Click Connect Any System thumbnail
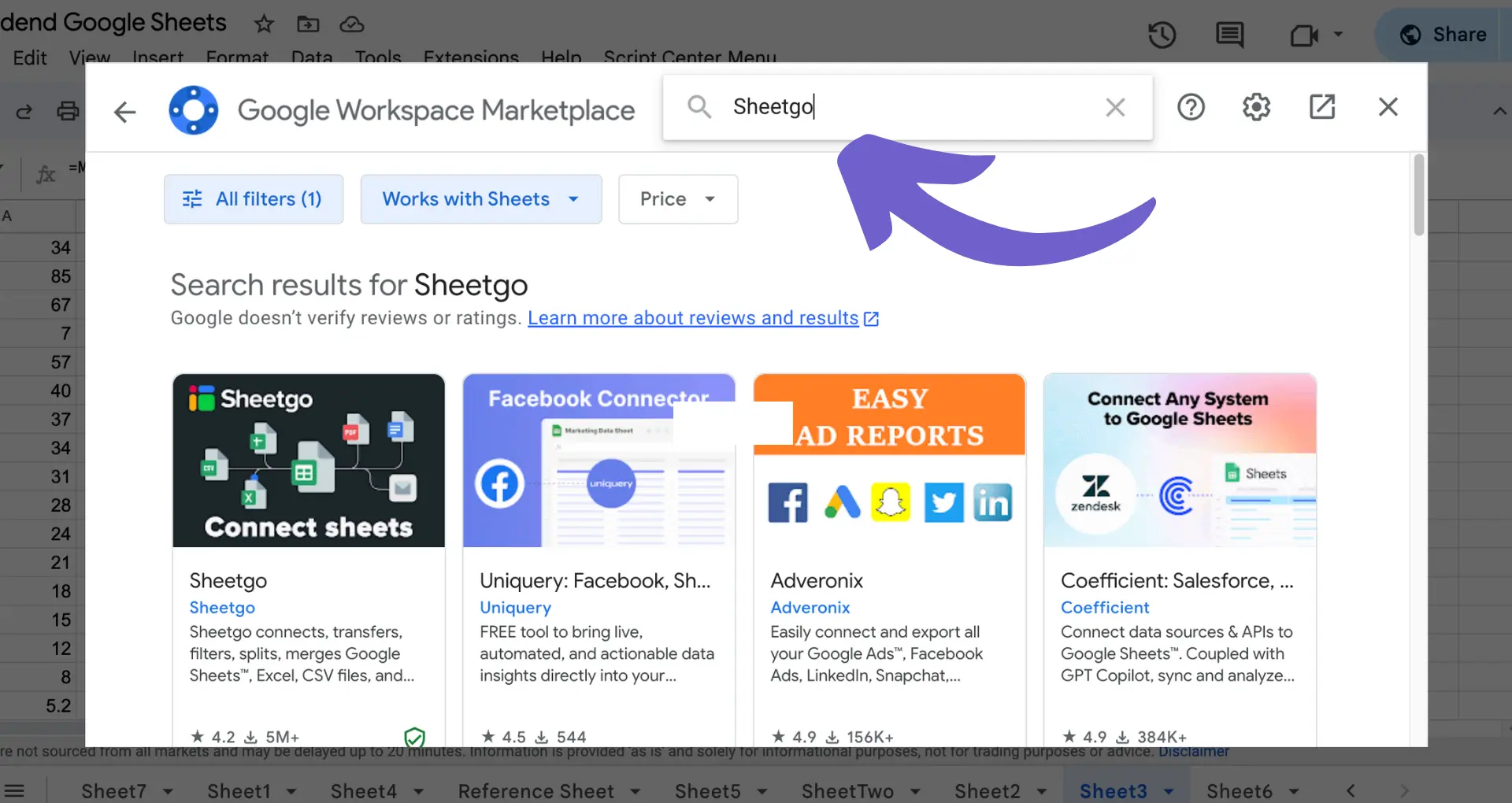1512x803 pixels. coord(1180,461)
